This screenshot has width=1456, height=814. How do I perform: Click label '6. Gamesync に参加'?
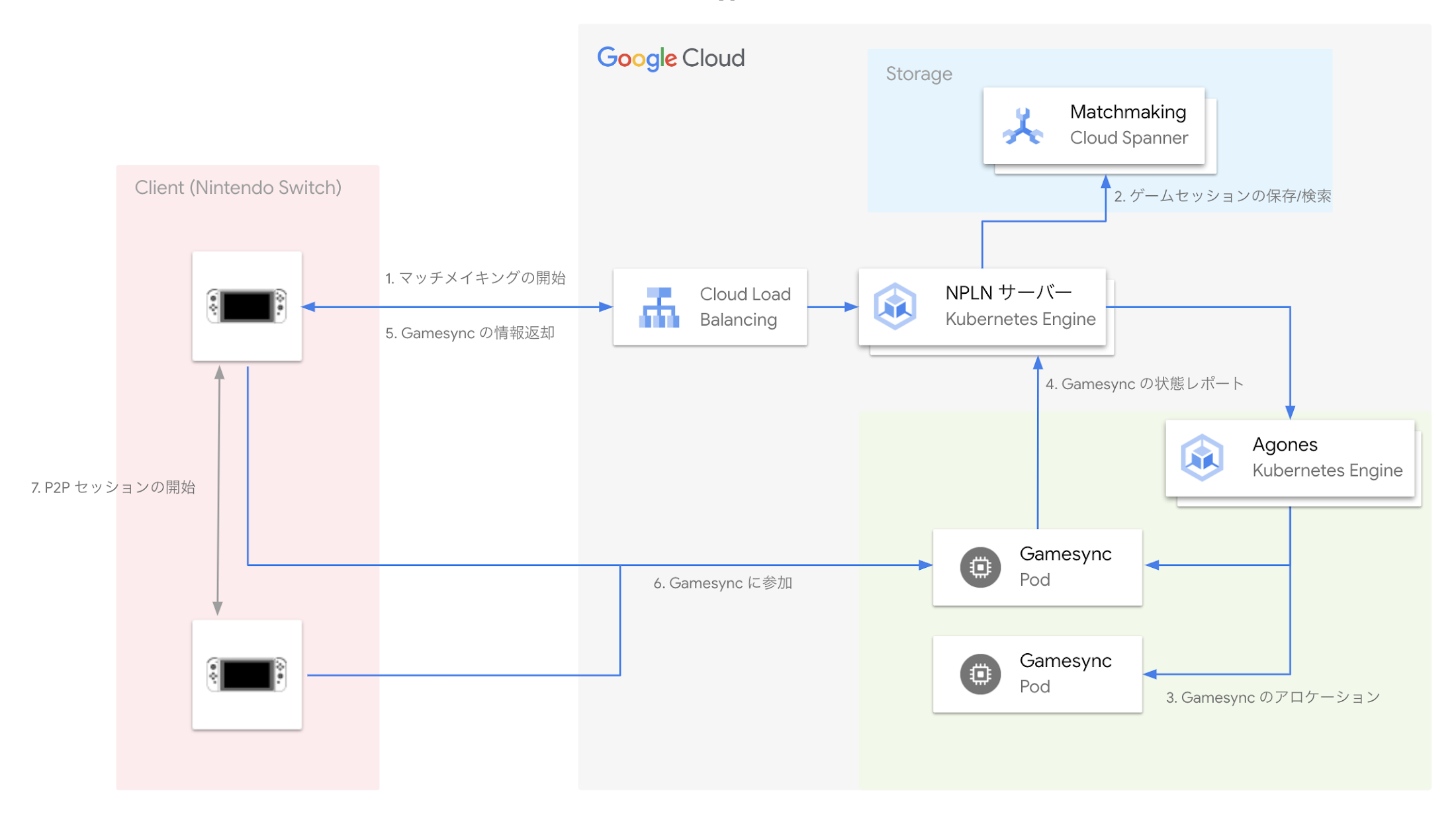[723, 583]
